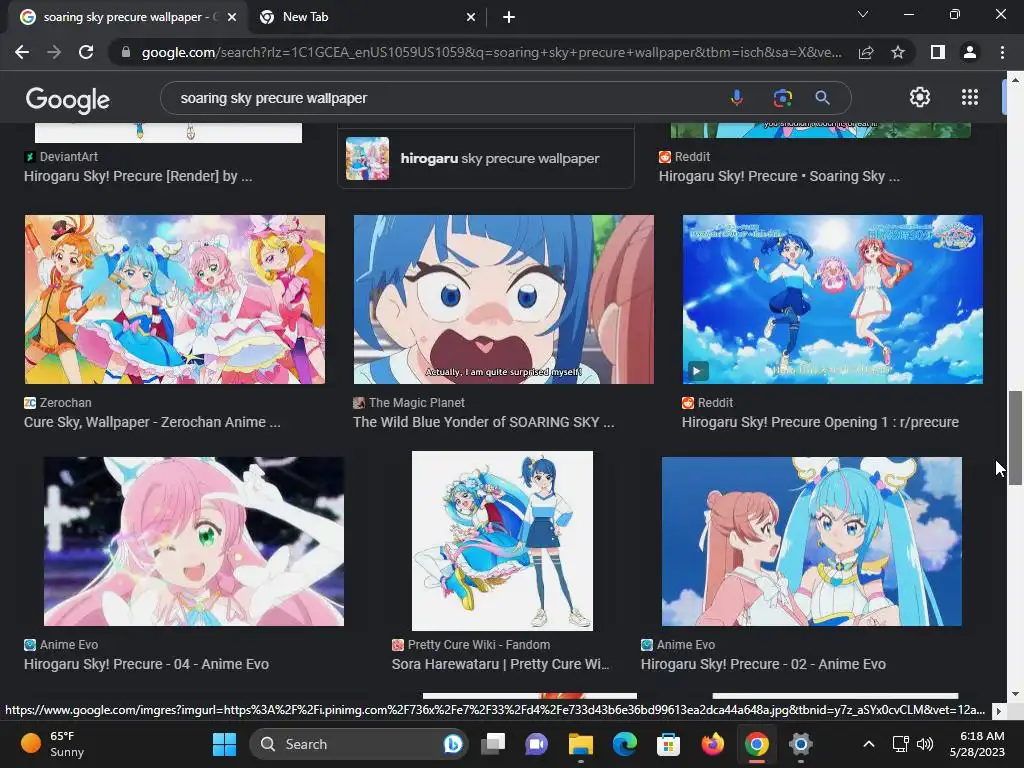
Task: Open Google quick settings gear
Action: 920,97
